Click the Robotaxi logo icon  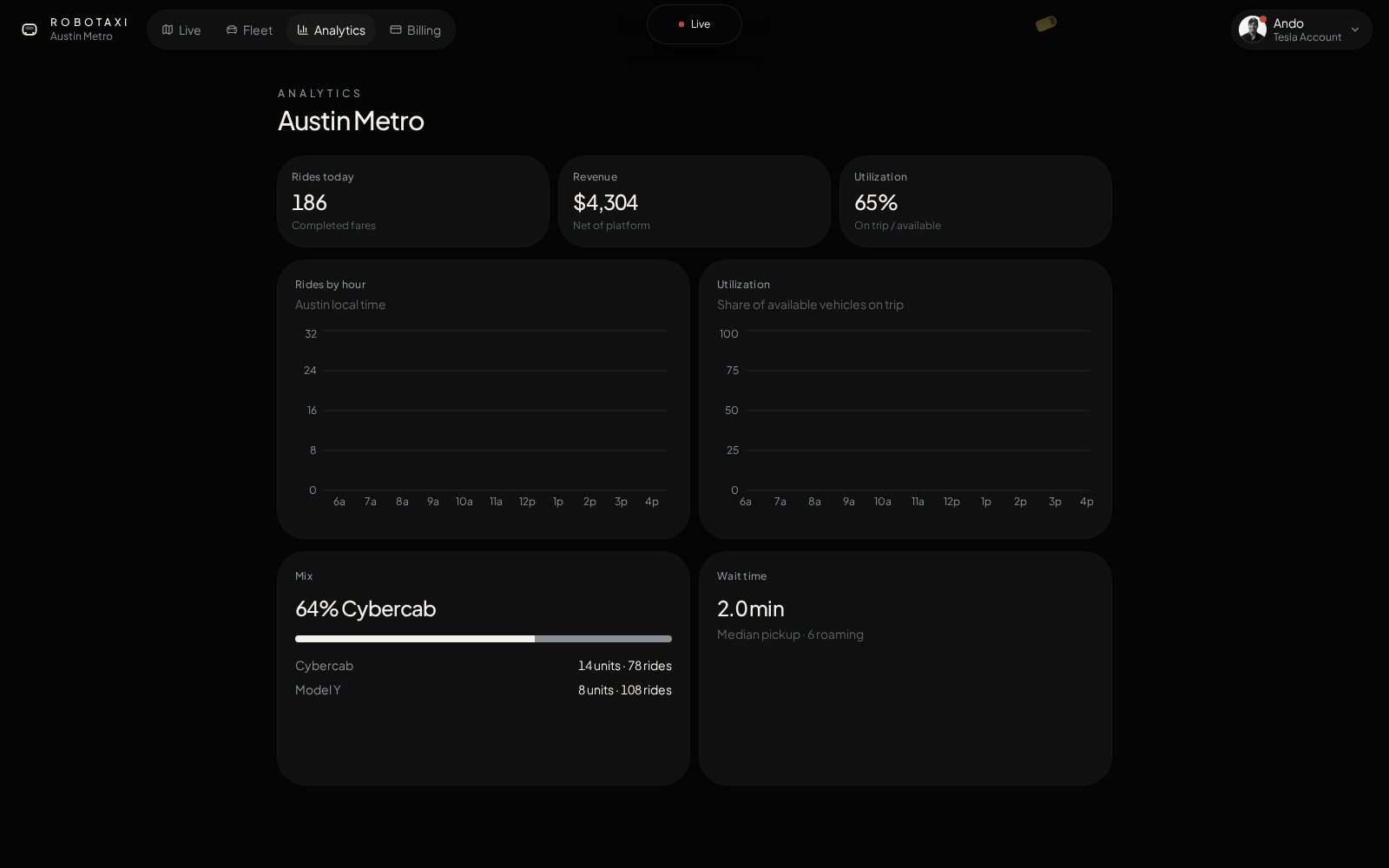[x=30, y=30]
